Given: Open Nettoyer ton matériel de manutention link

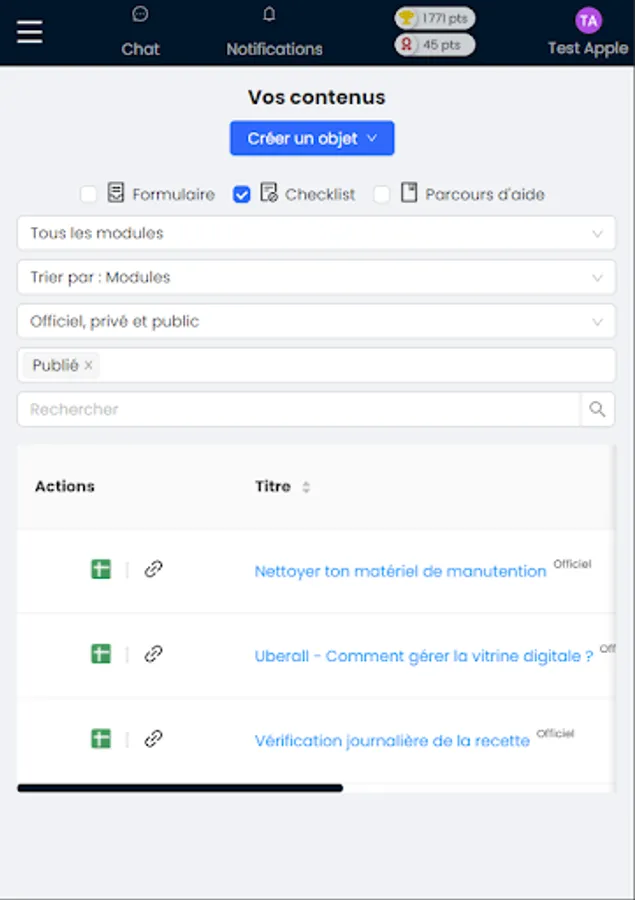Looking at the screenshot, I should [x=400, y=571].
